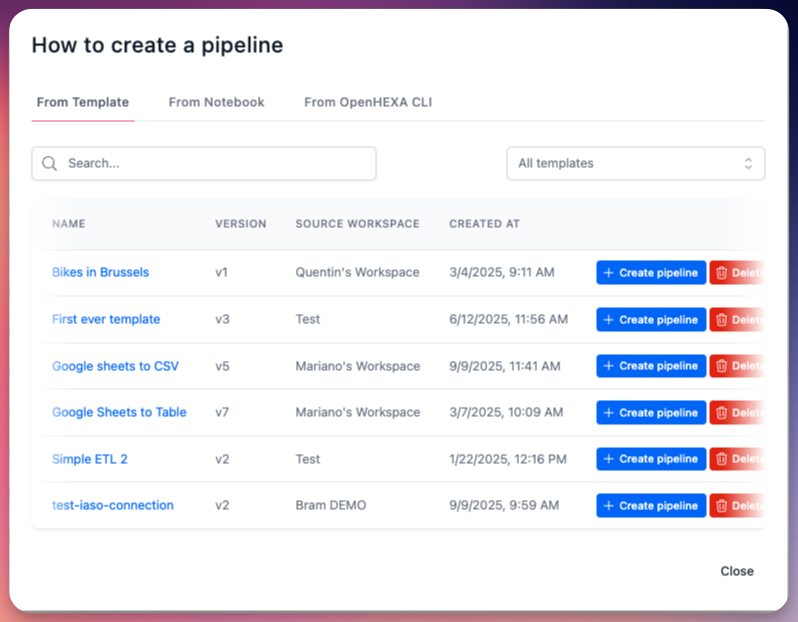Click the magnifier icon in search box
This screenshot has height=622, width=798.
(x=49, y=163)
